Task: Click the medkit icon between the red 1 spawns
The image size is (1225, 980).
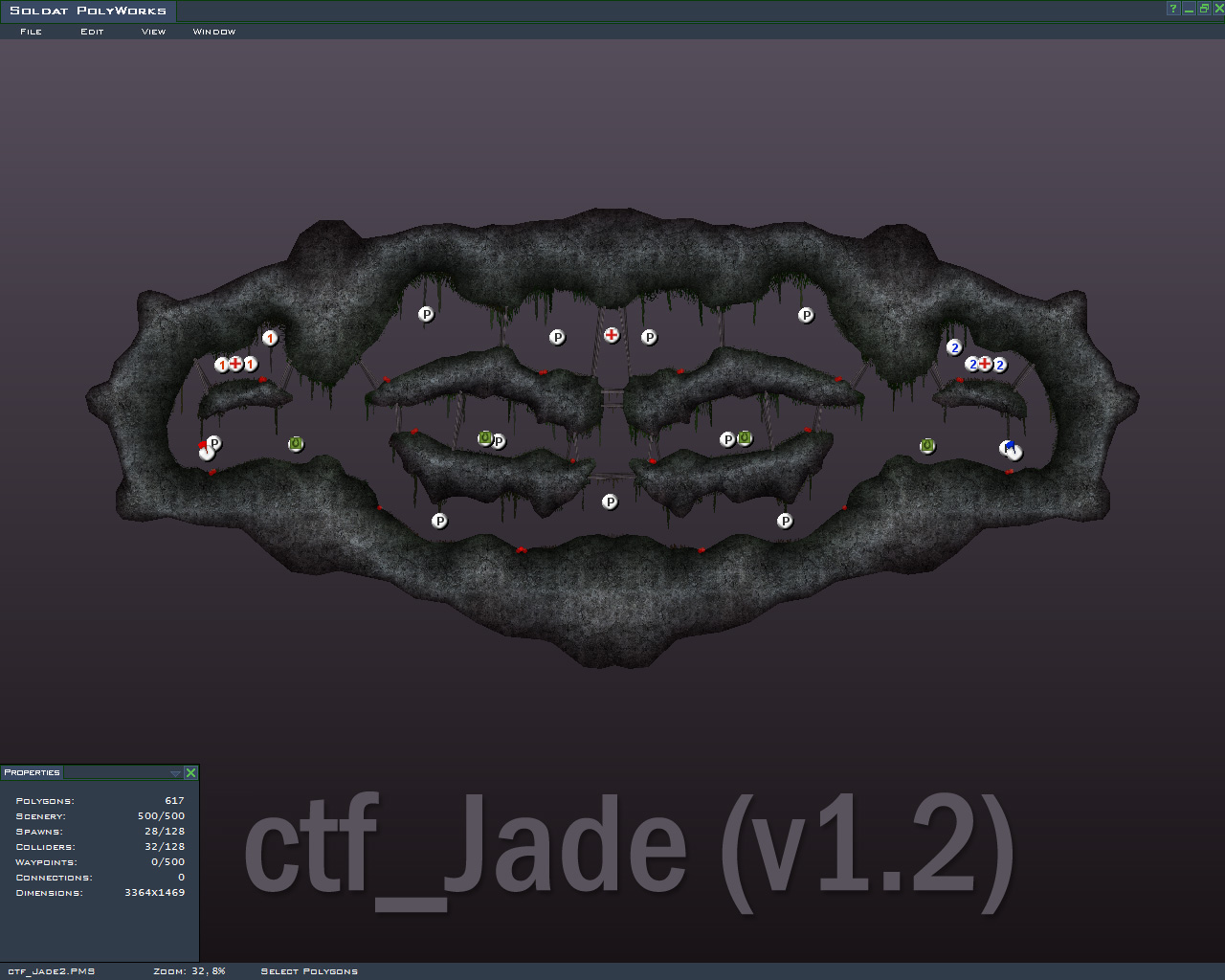Action: tap(235, 364)
